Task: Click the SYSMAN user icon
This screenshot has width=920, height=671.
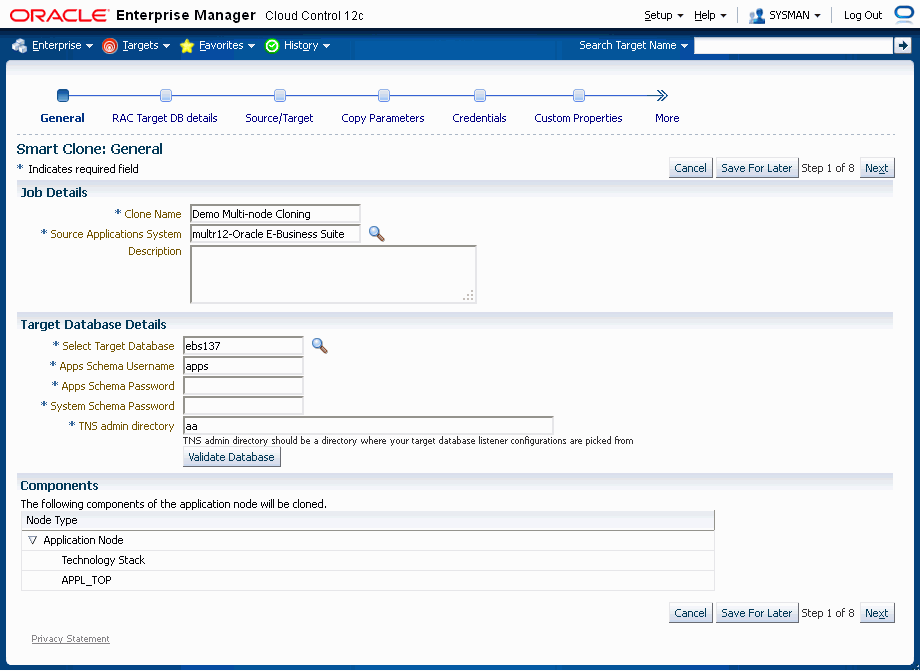Action: coord(757,15)
